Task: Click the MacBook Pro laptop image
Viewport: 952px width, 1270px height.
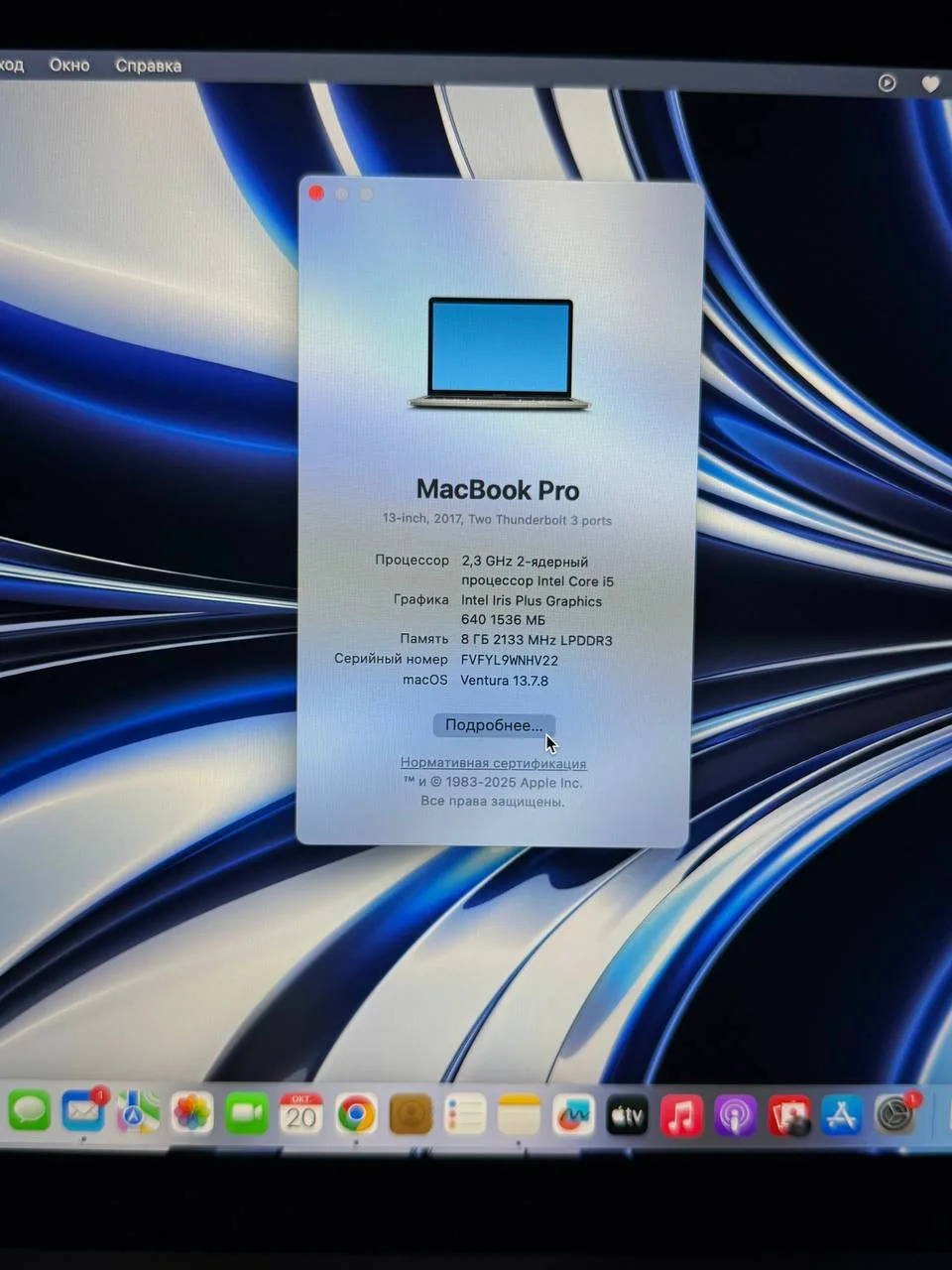Action: click(x=500, y=353)
